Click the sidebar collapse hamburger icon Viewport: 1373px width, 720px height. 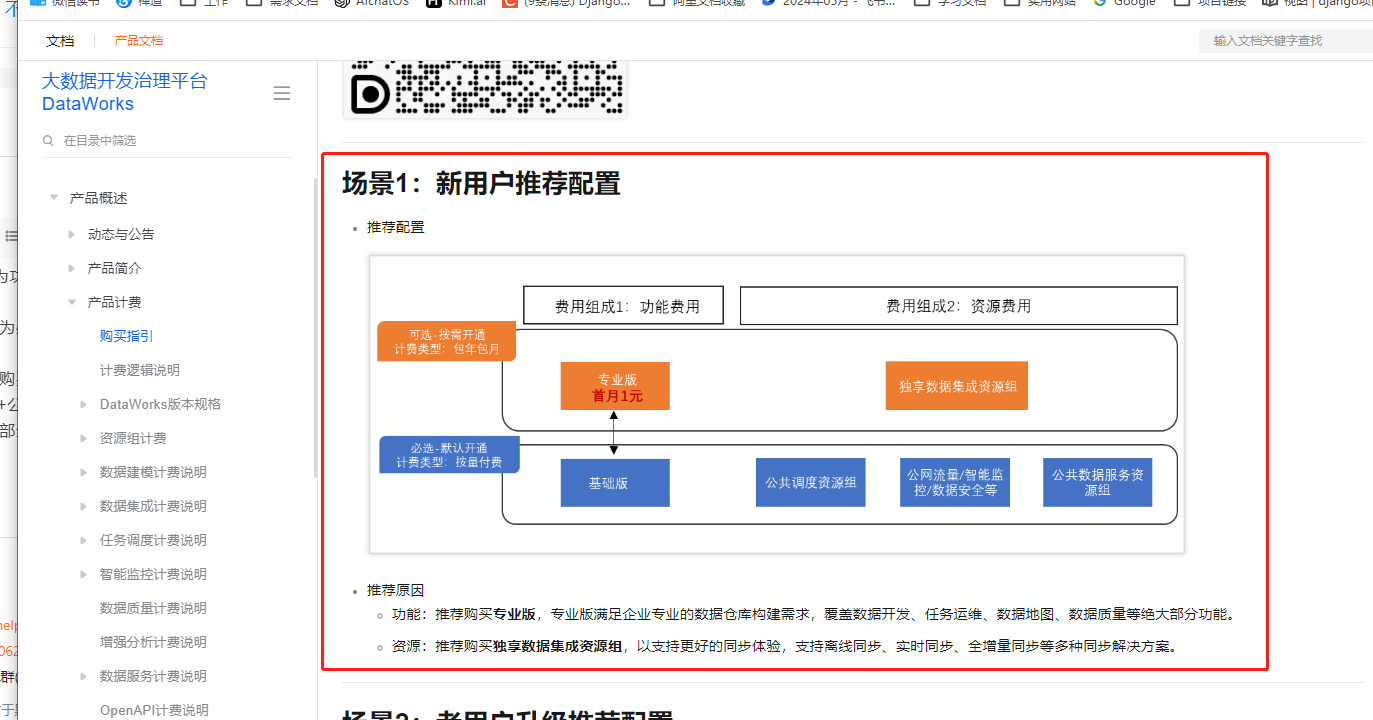(x=282, y=93)
